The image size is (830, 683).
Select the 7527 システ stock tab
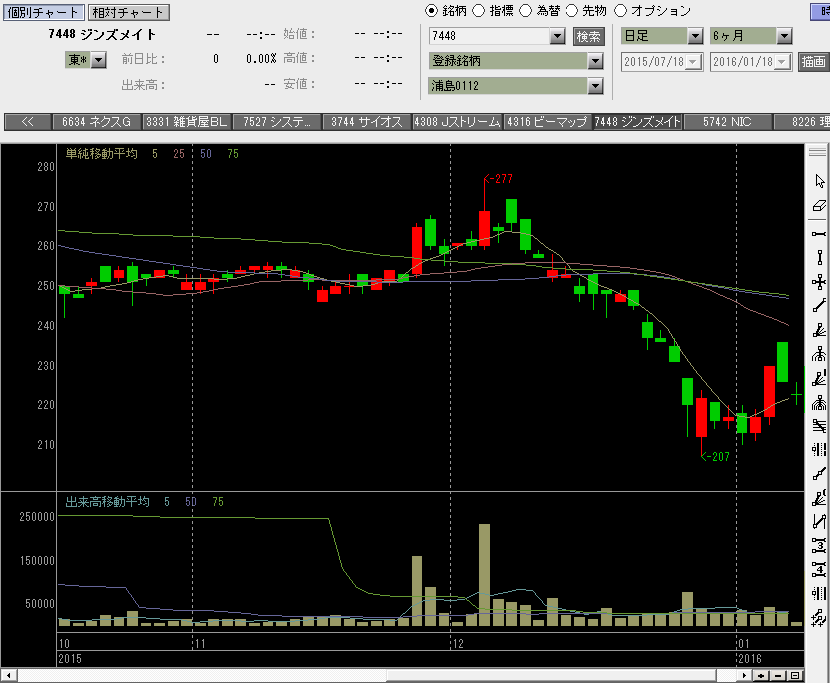(276, 122)
